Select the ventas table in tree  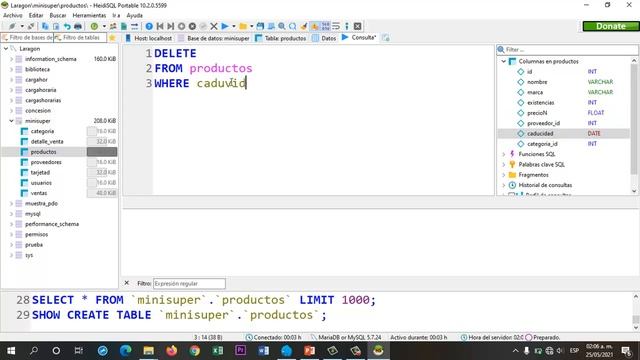(39, 193)
